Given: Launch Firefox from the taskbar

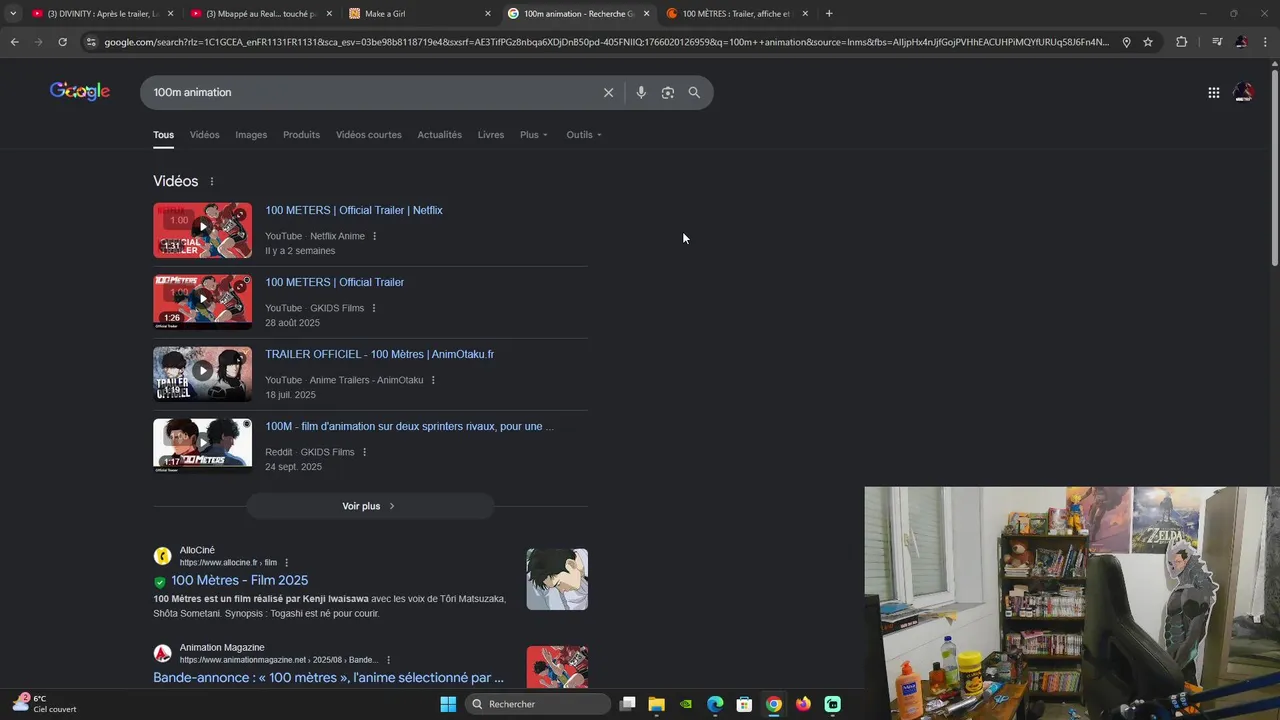Looking at the screenshot, I should click(803, 704).
